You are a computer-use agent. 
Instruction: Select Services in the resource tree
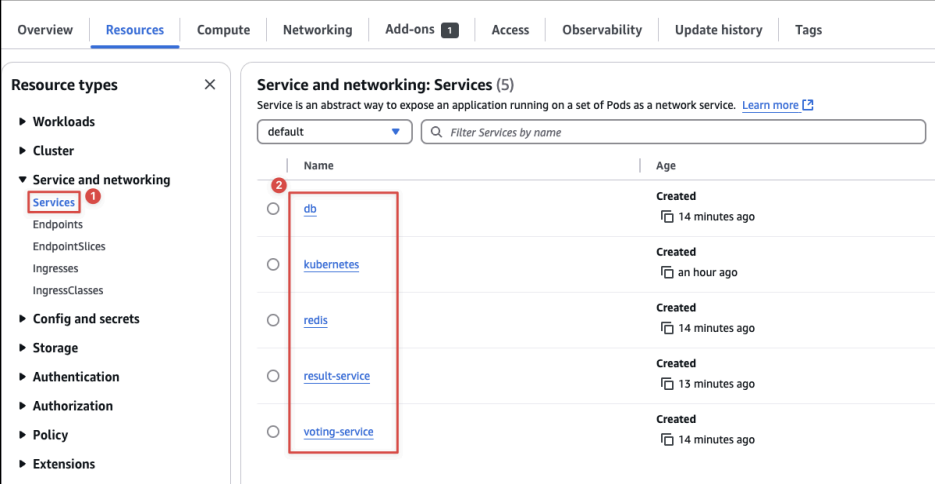[x=54, y=203]
